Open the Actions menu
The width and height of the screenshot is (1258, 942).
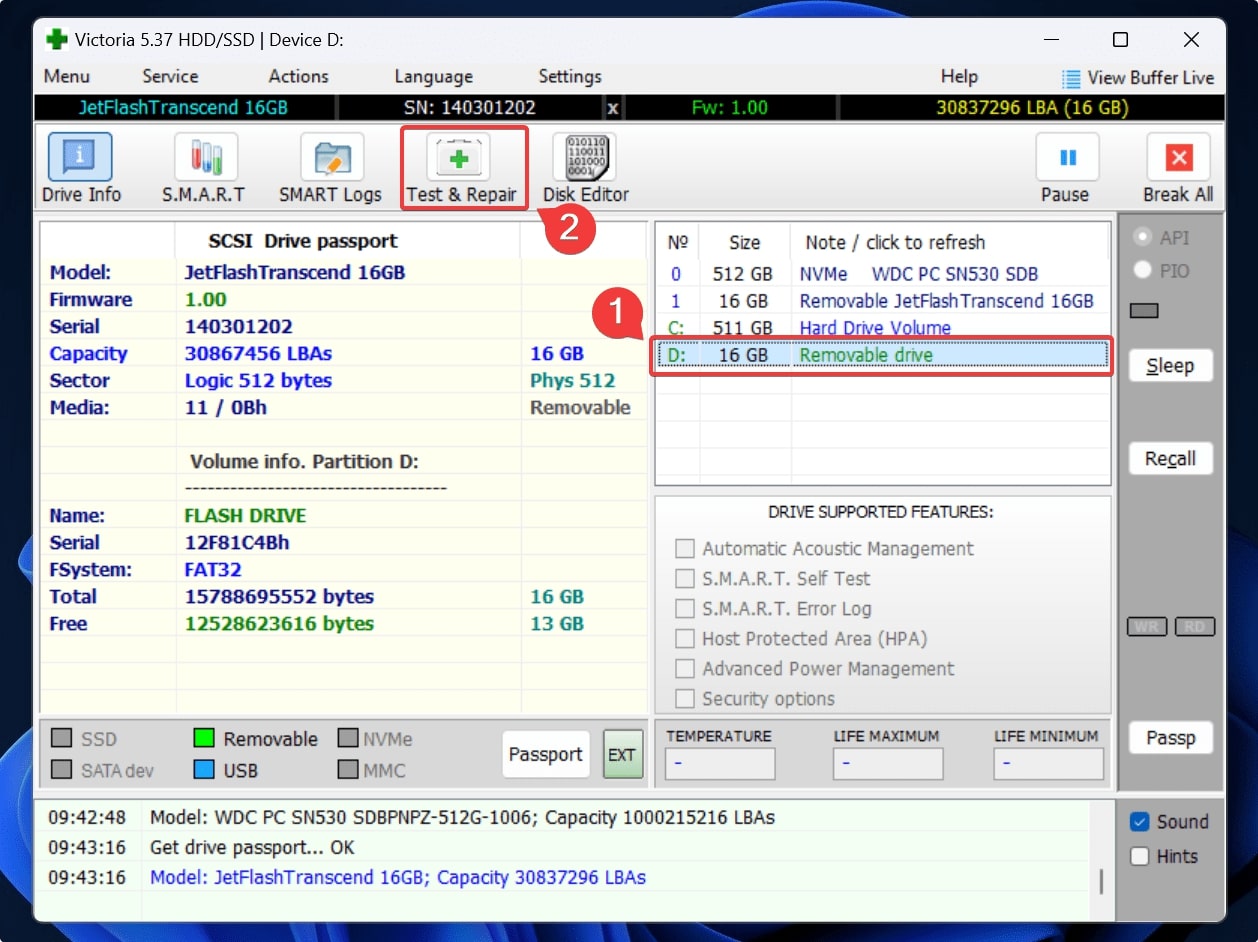coord(298,76)
